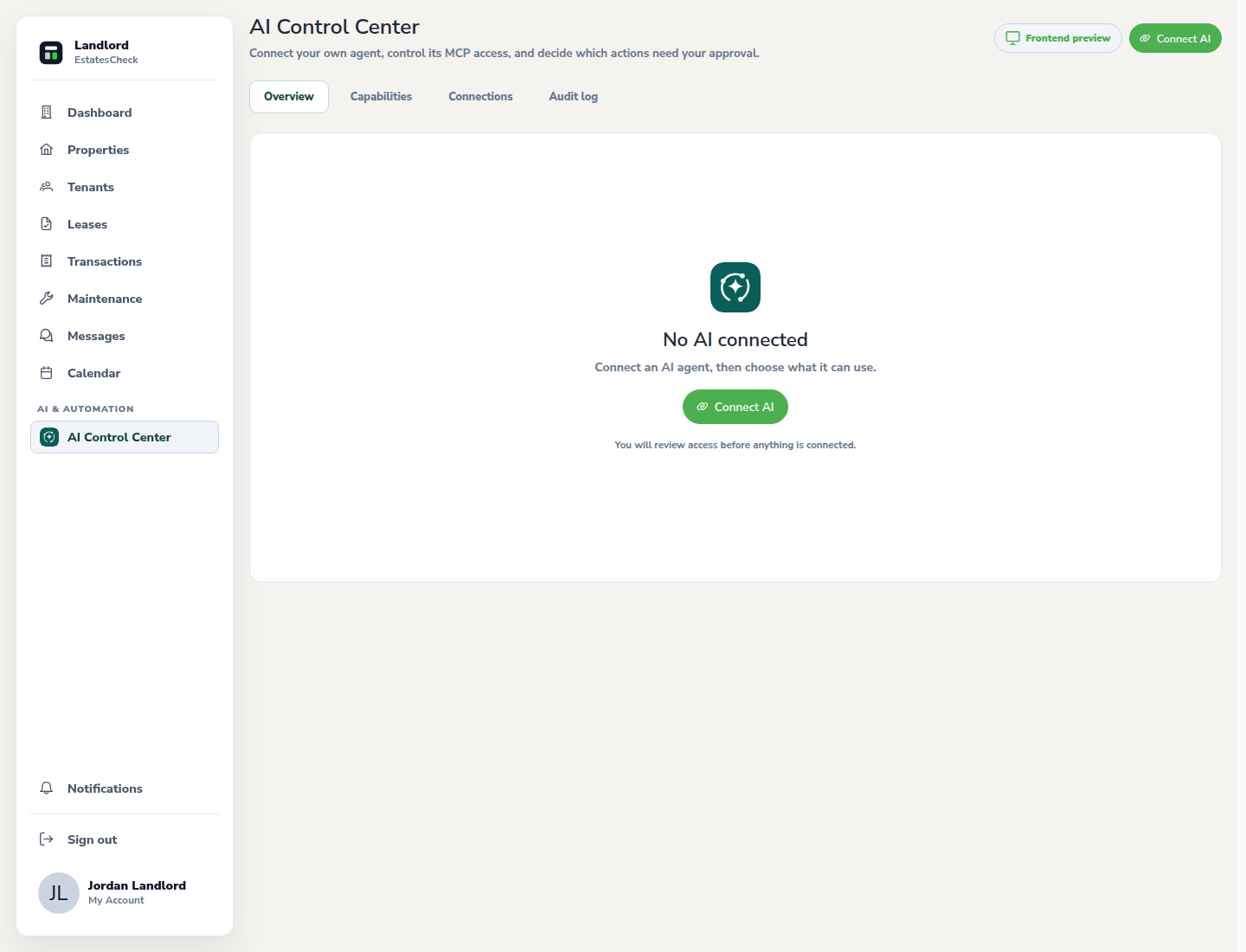Image resolution: width=1246 pixels, height=952 pixels.
Task: Click the center Connect AI button label
Action: point(744,407)
